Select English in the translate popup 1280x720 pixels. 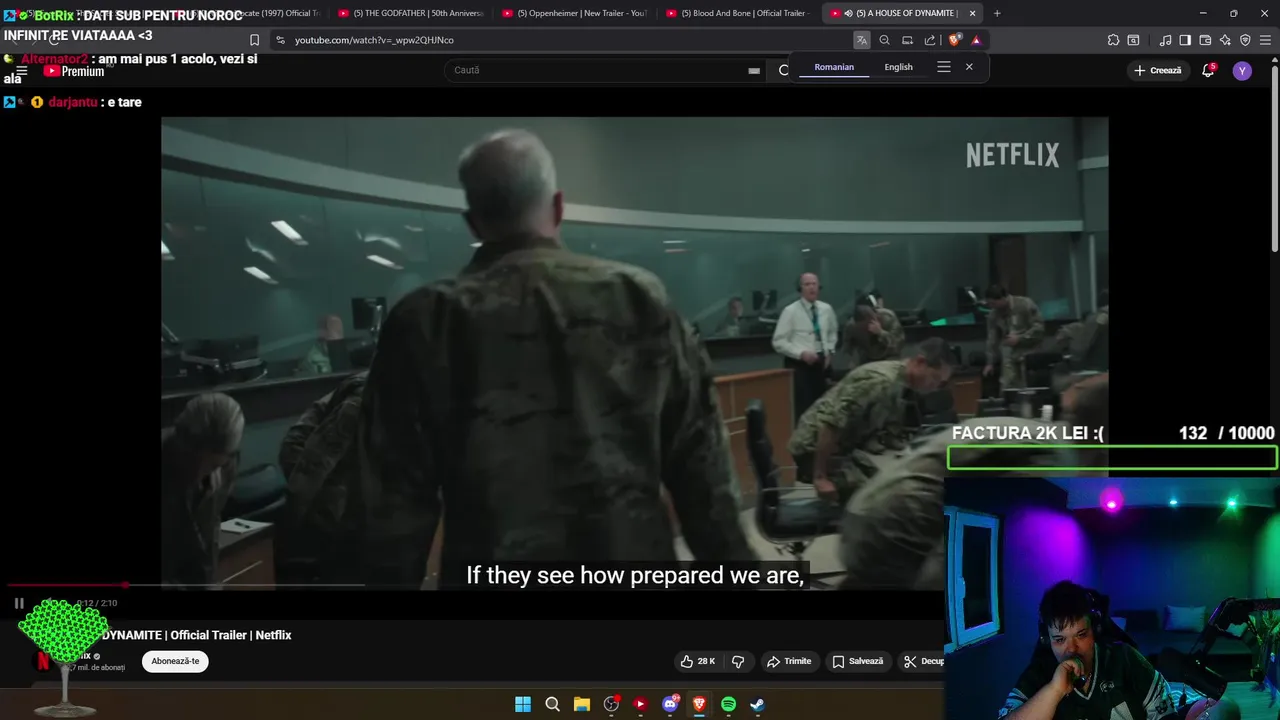click(x=898, y=67)
